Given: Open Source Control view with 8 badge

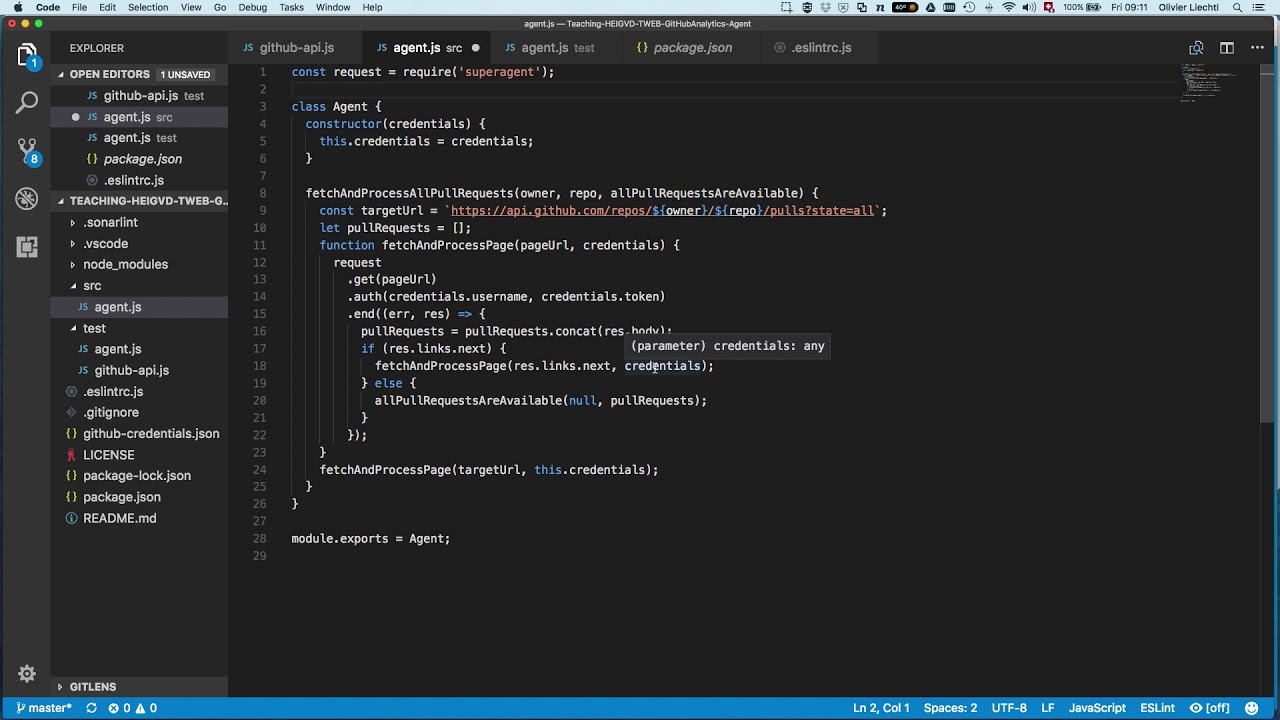Looking at the screenshot, I should coord(27,150).
